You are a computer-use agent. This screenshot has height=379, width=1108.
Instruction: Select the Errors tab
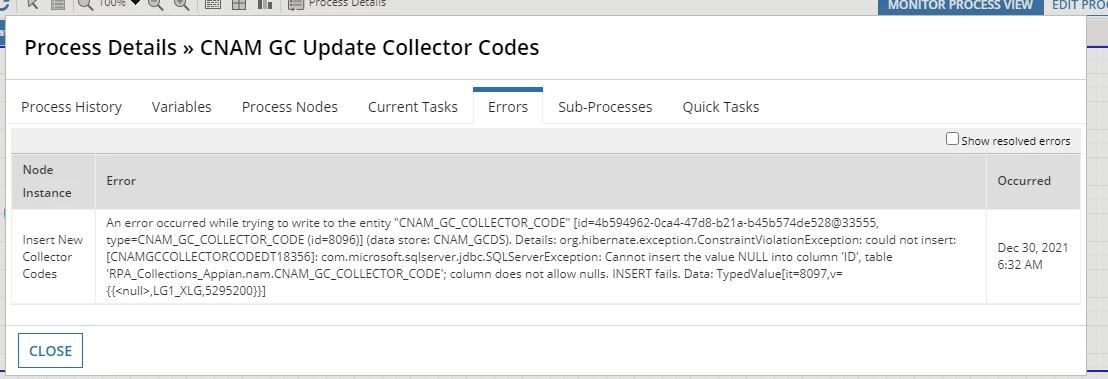tap(508, 107)
